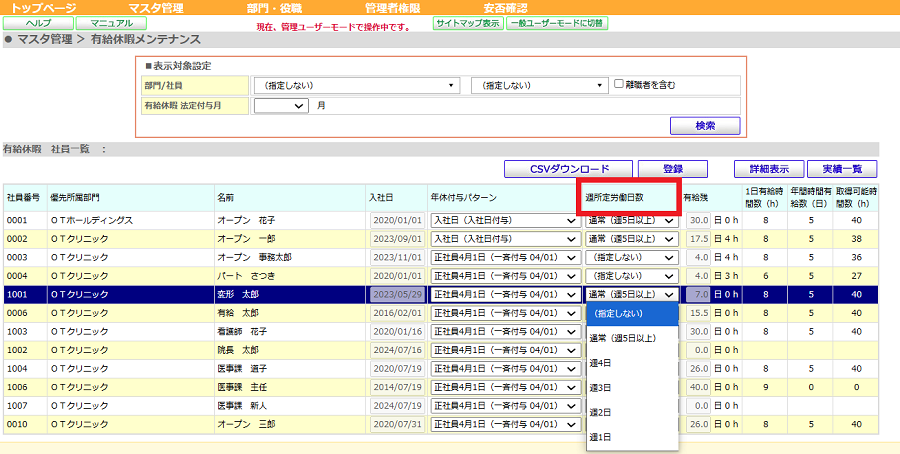Click the 有給残 field showing 40.0

(699, 387)
